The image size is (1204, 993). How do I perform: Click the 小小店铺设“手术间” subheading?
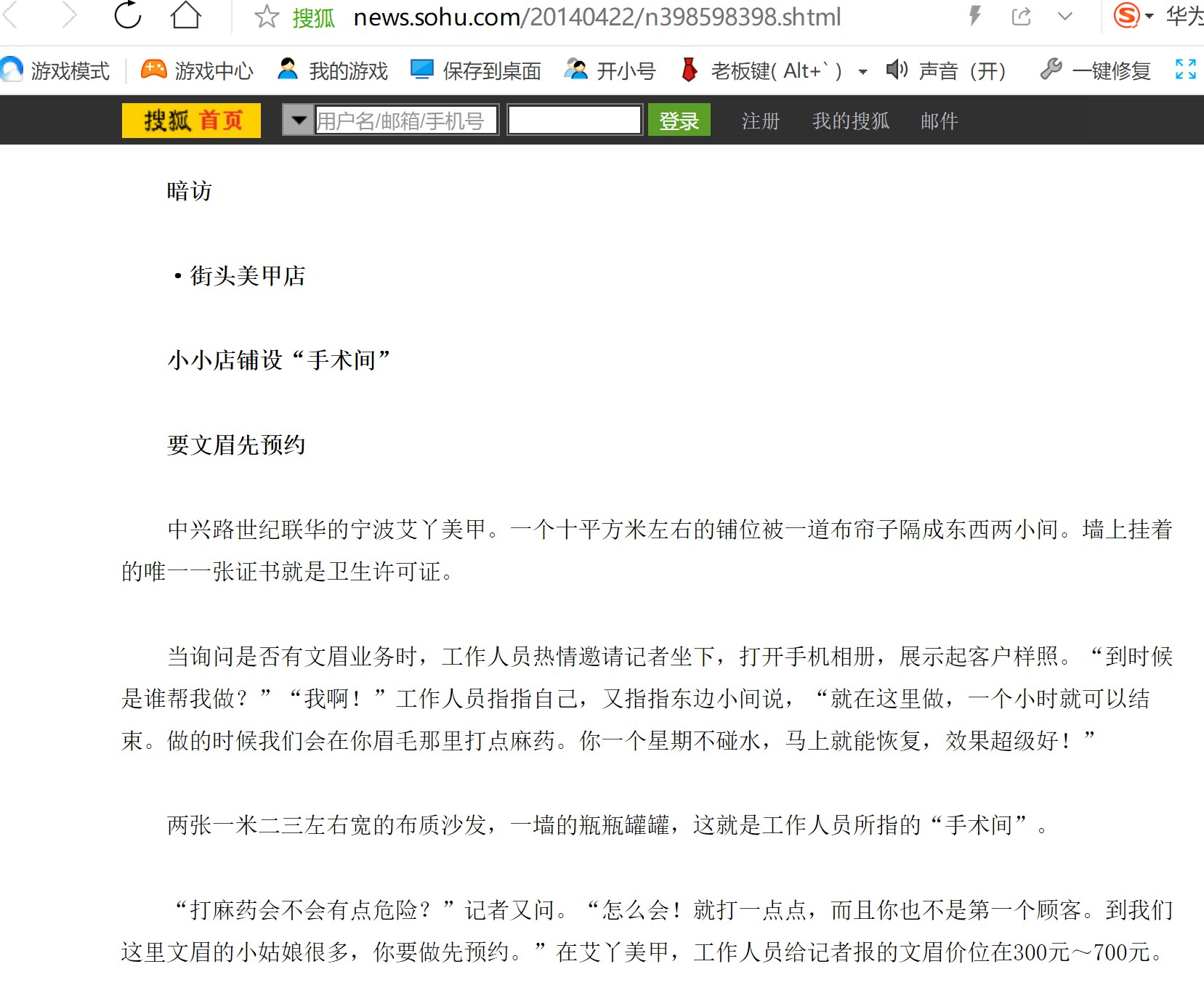(280, 360)
